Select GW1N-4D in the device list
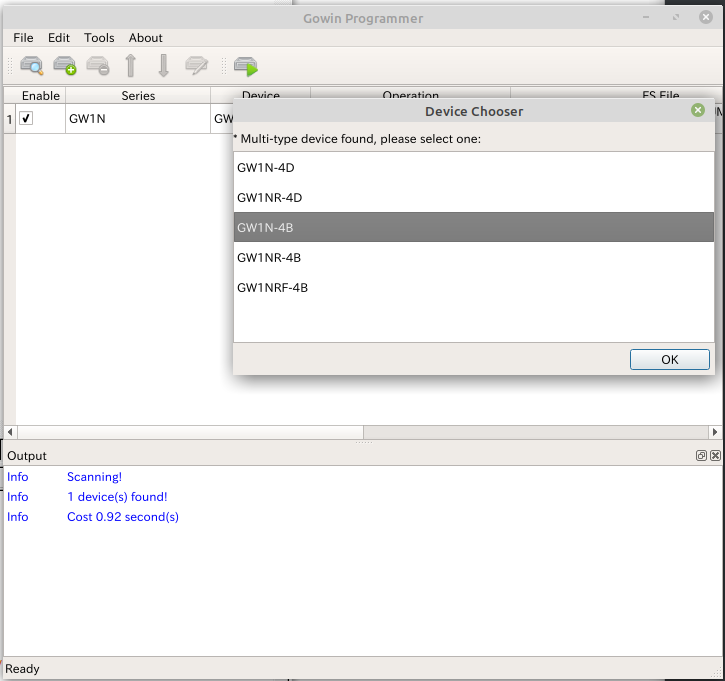 click(x=474, y=167)
